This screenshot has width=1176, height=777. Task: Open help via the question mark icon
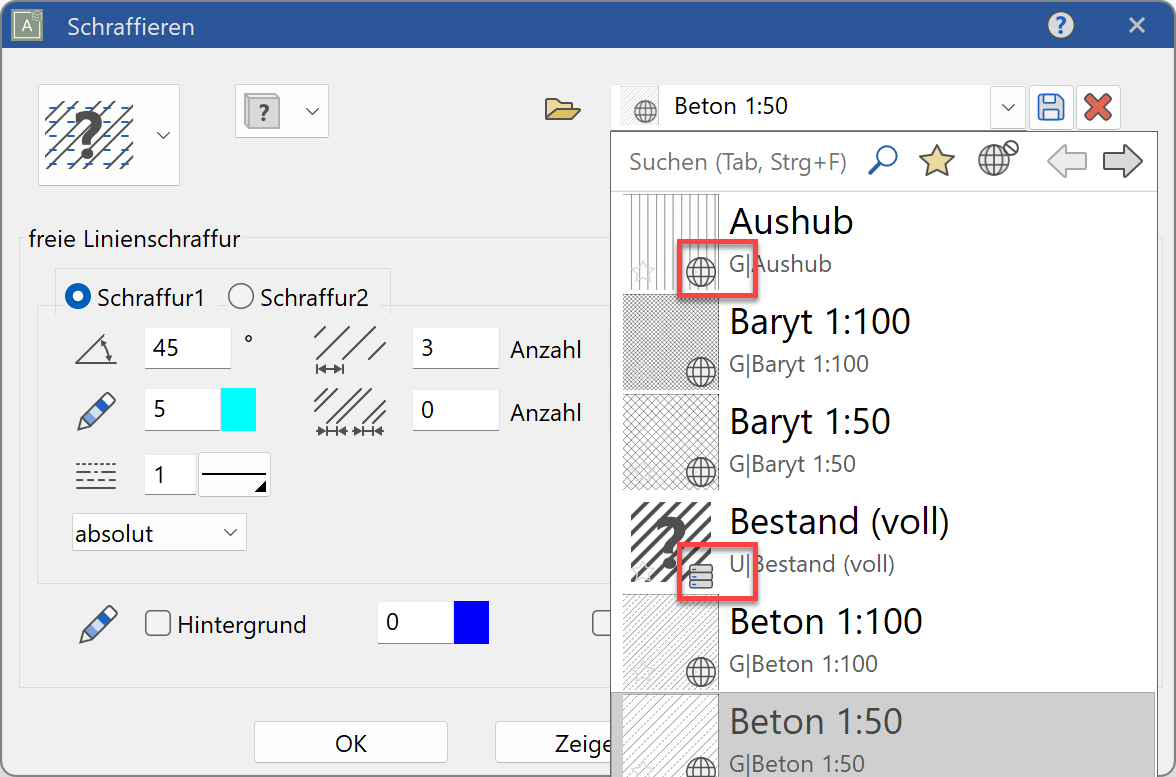pyautogui.click(x=1061, y=25)
